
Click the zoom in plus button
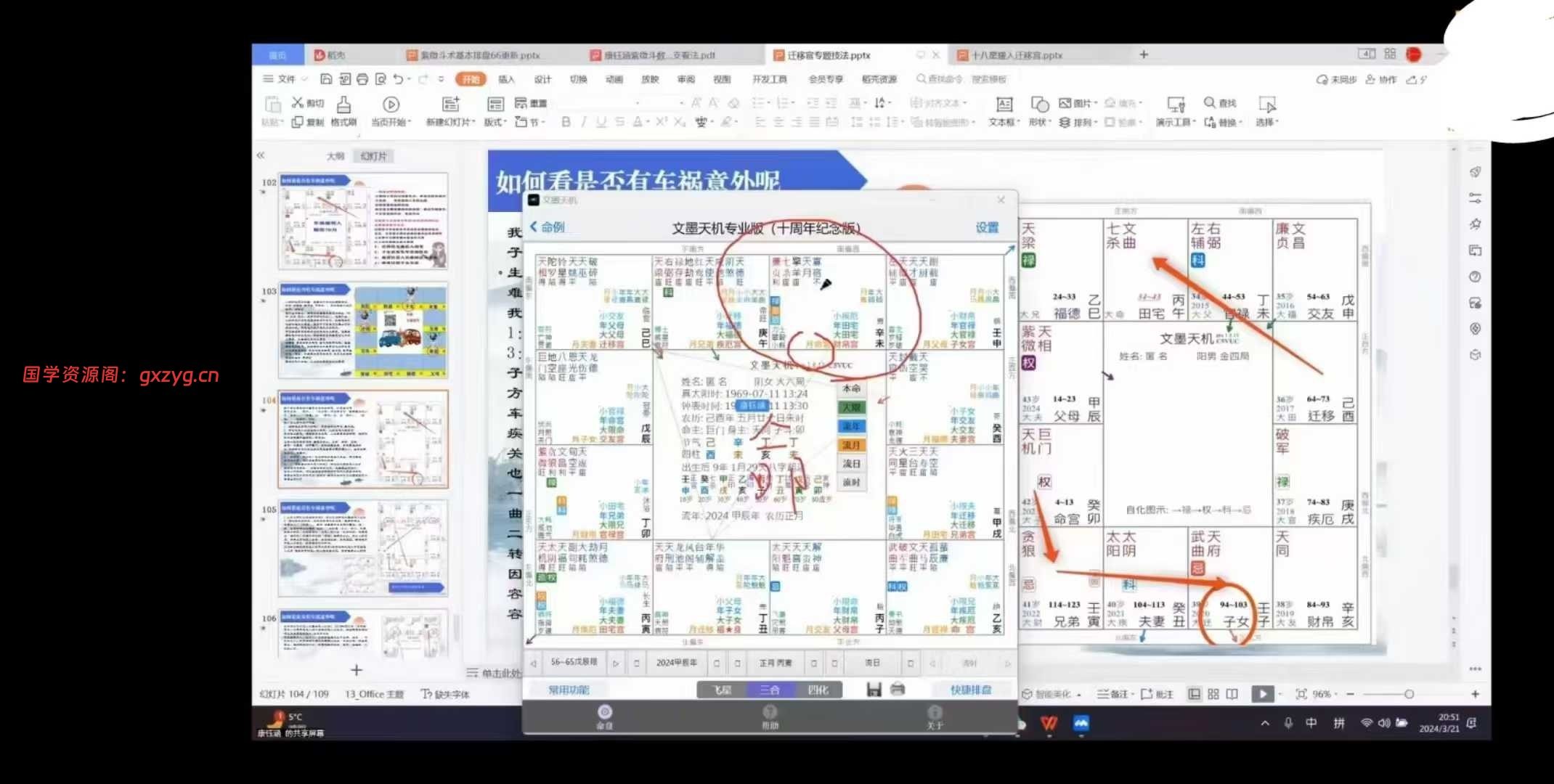point(1475,694)
